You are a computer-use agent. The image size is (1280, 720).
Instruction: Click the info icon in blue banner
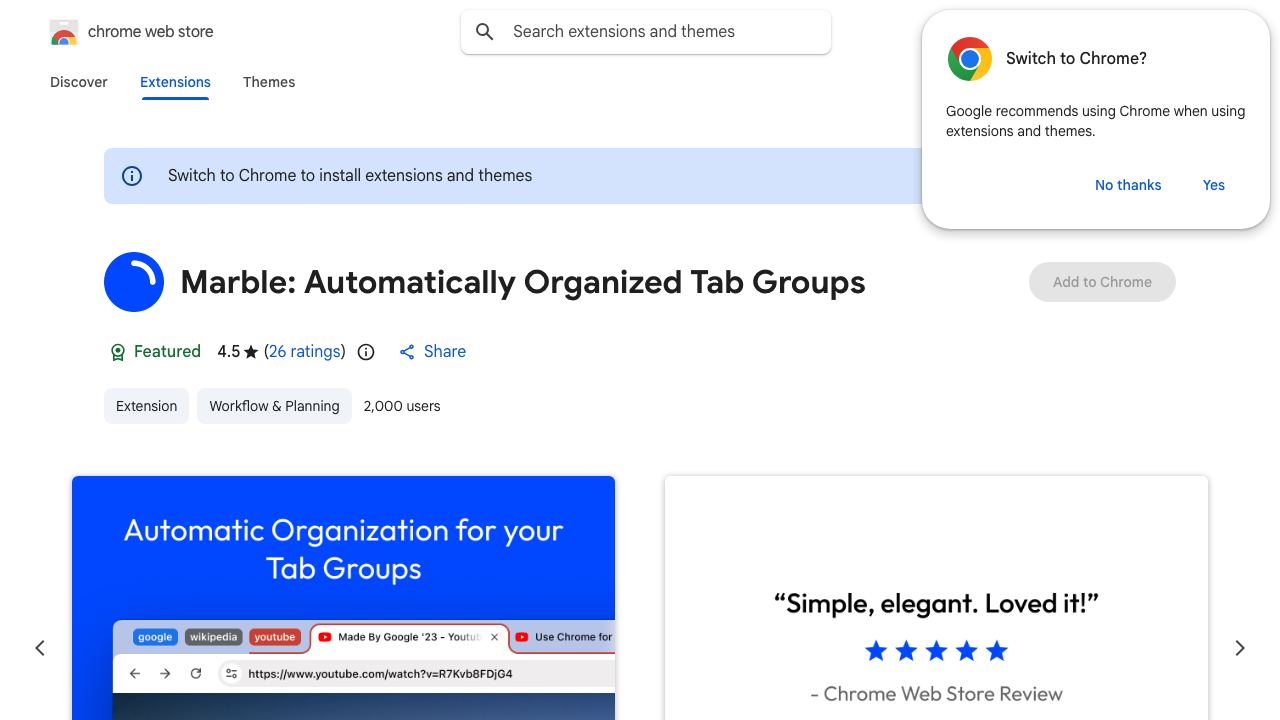click(x=132, y=176)
